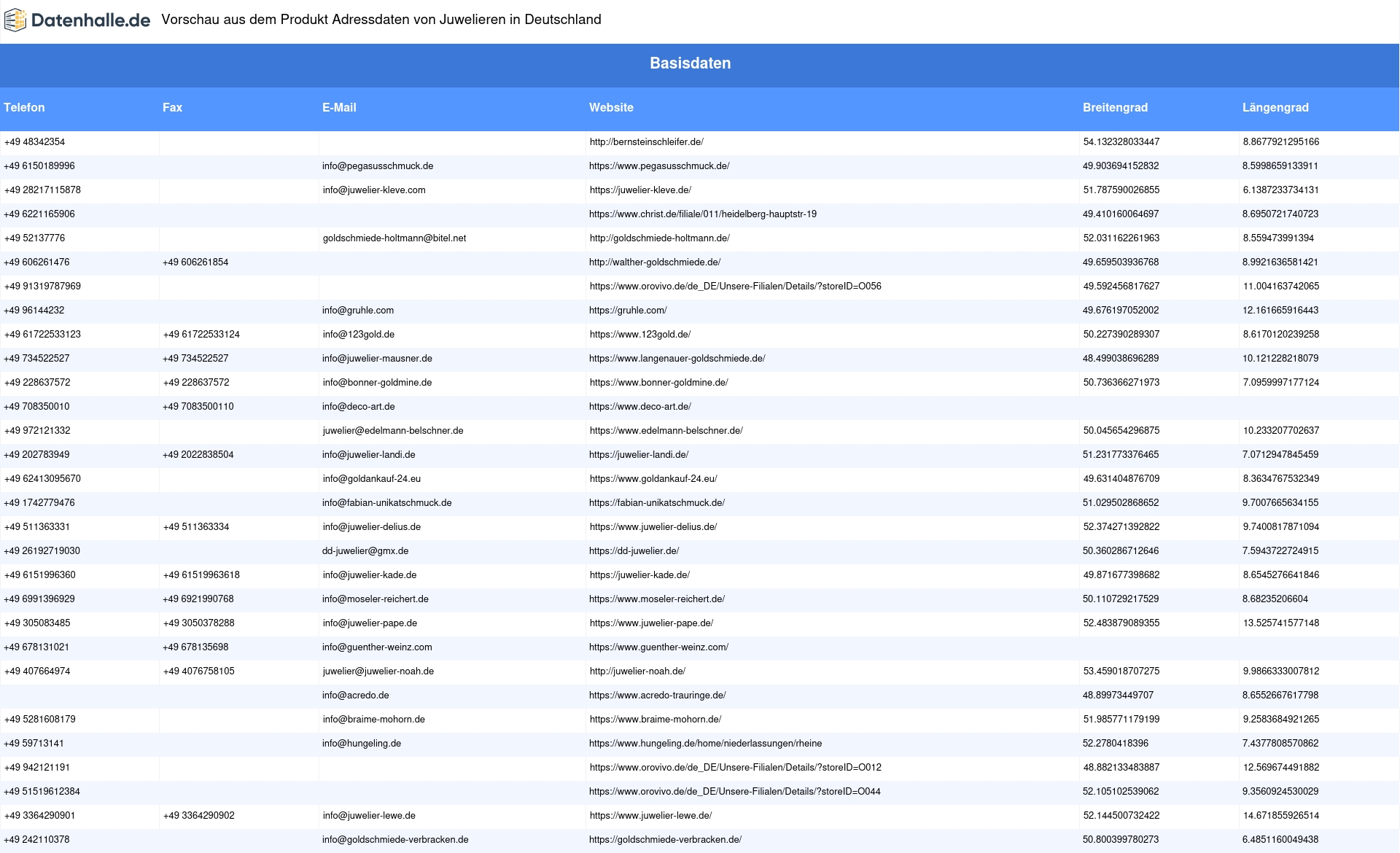Select fax number +49 2022838504
The height and width of the screenshot is (853, 1400).
198,455
